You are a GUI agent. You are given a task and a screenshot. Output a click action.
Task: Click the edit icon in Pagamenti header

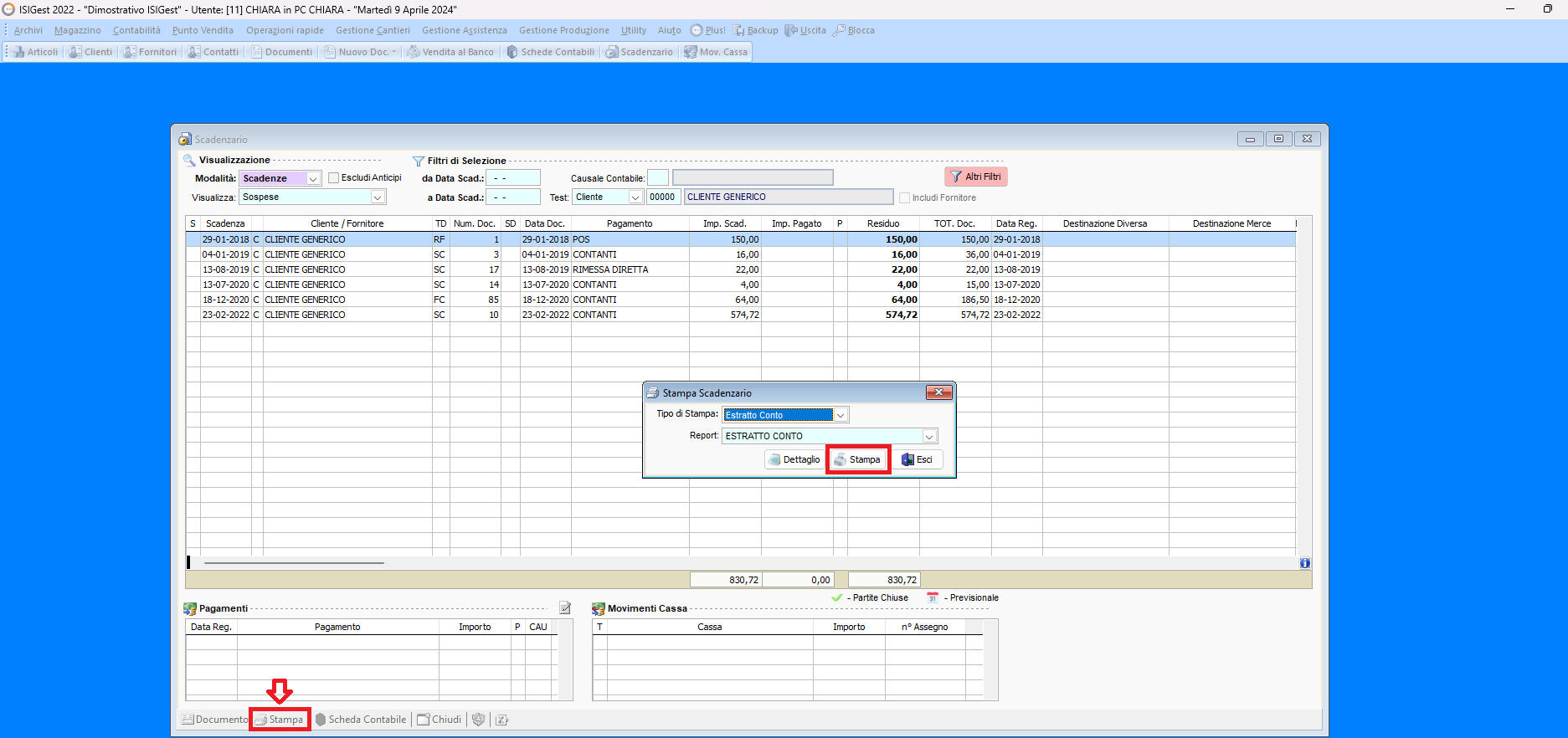click(x=565, y=608)
